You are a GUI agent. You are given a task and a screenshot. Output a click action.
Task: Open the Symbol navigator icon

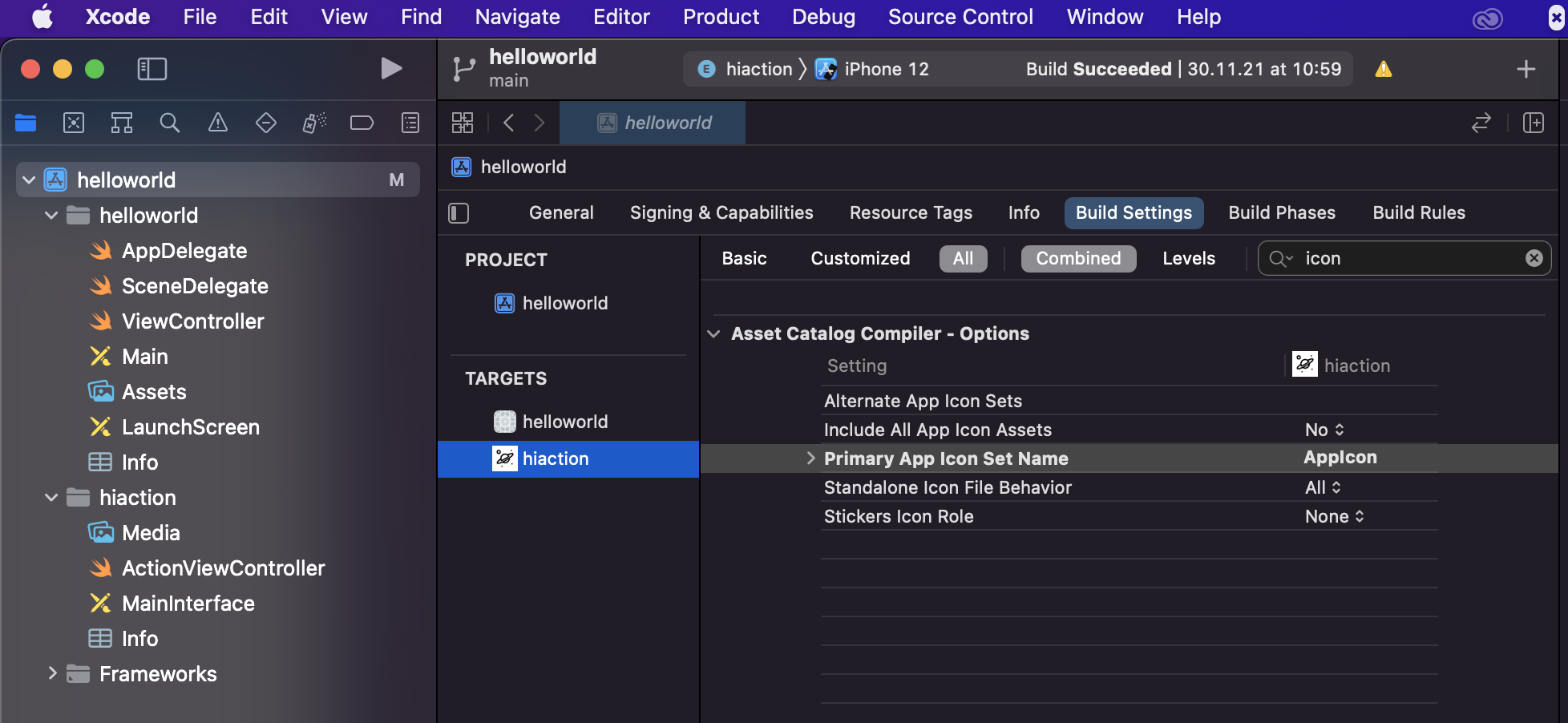click(x=122, y=123)
